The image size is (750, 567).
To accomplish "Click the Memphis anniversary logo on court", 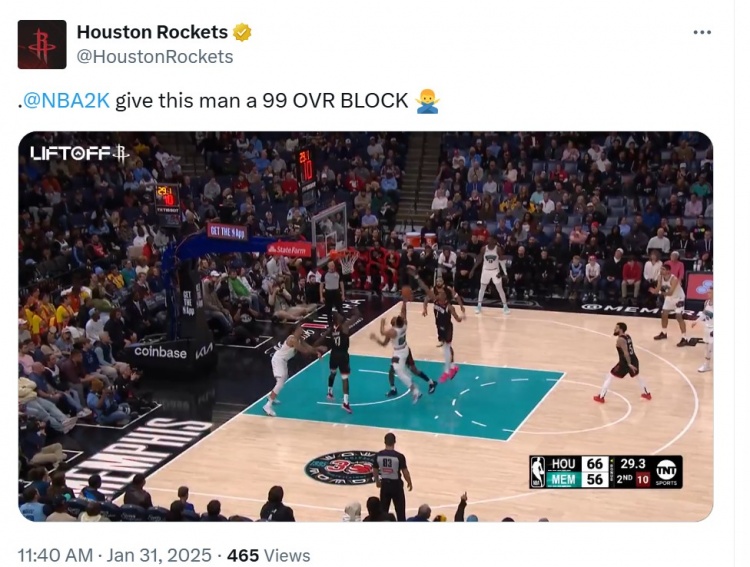I will [x=341, y=467].
